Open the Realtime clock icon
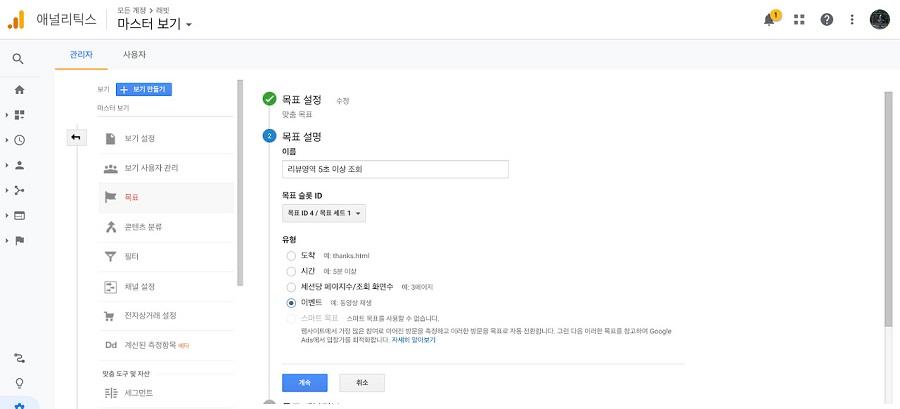Viewport: 900px width, 409px height. [20, 140]
